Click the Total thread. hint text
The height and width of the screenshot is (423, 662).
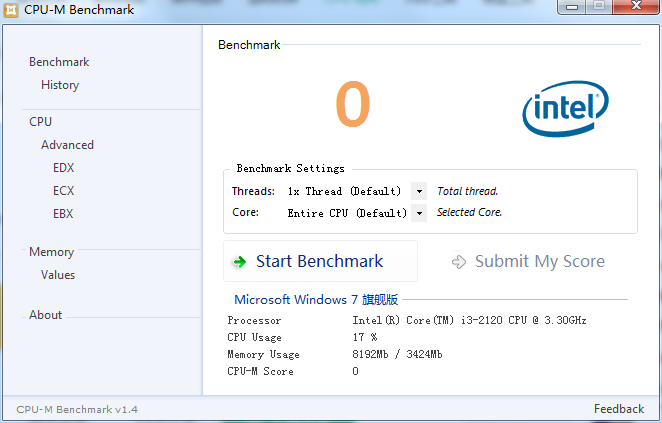(467, 191)
